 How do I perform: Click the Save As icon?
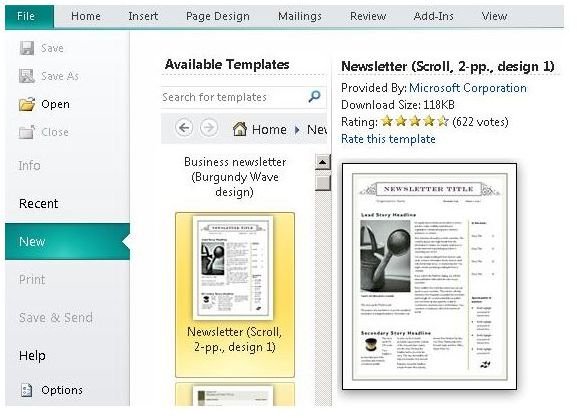pyautogui.click(x=26, y=76)
